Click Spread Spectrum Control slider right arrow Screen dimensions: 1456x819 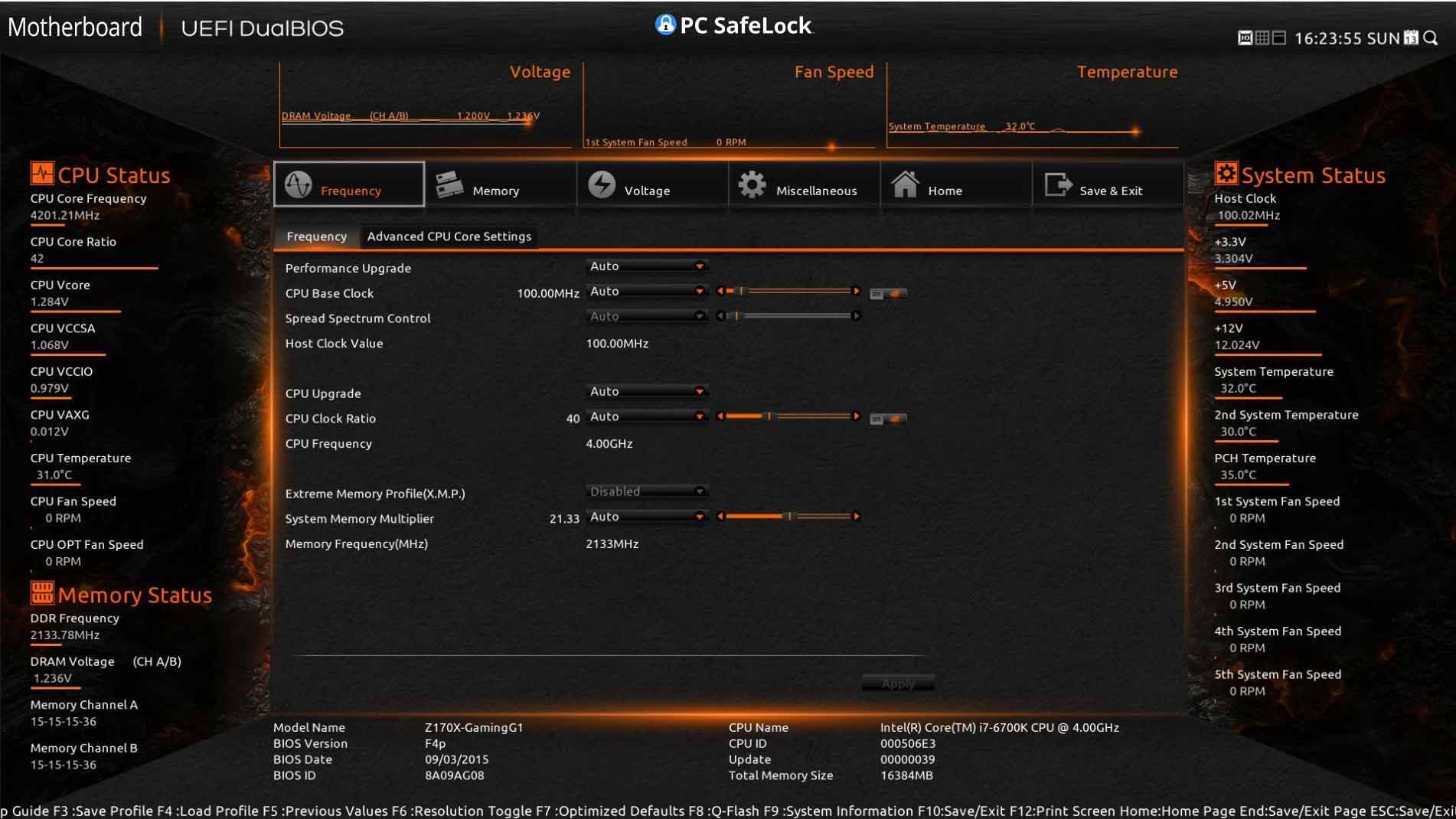coord(856,316)
